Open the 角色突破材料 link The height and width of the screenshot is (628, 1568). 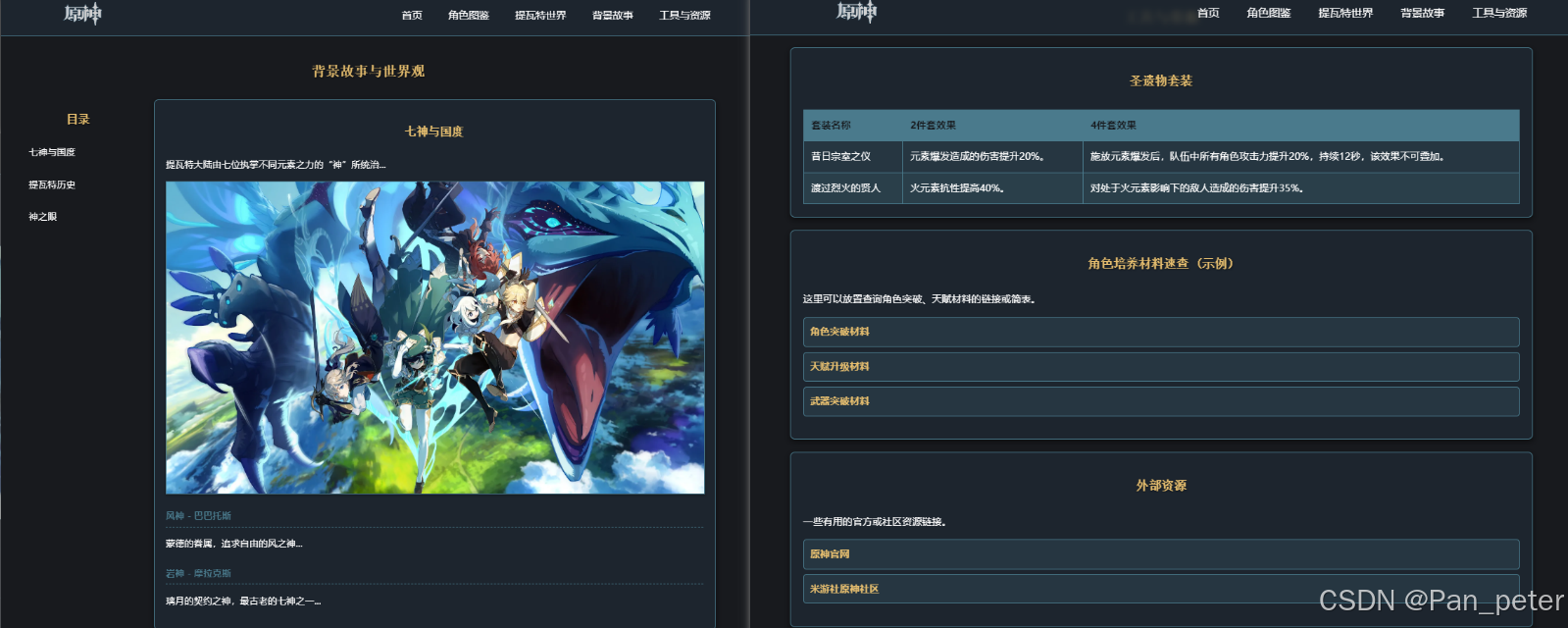coord(1161,332)
